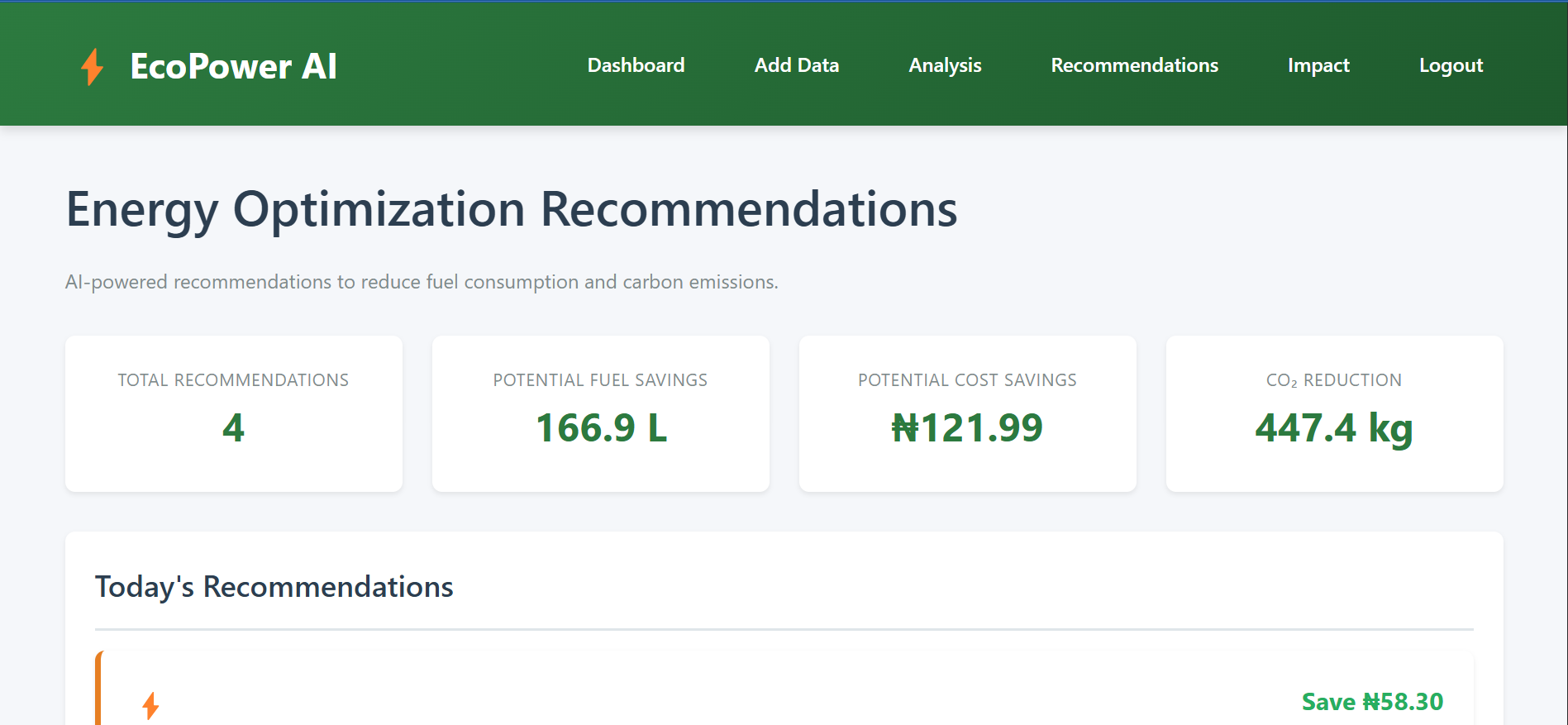The width and height of the screenshot is (1568, 725).
Task: Click the Total Recommendations card label
Action: tap(233, 380)
